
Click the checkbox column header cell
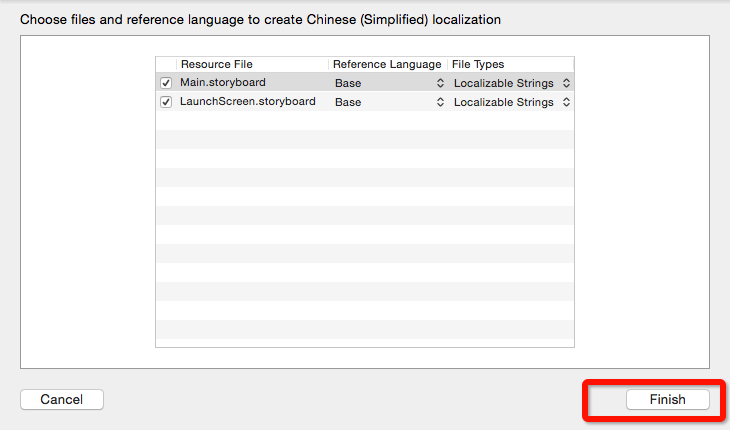(166, 64)
